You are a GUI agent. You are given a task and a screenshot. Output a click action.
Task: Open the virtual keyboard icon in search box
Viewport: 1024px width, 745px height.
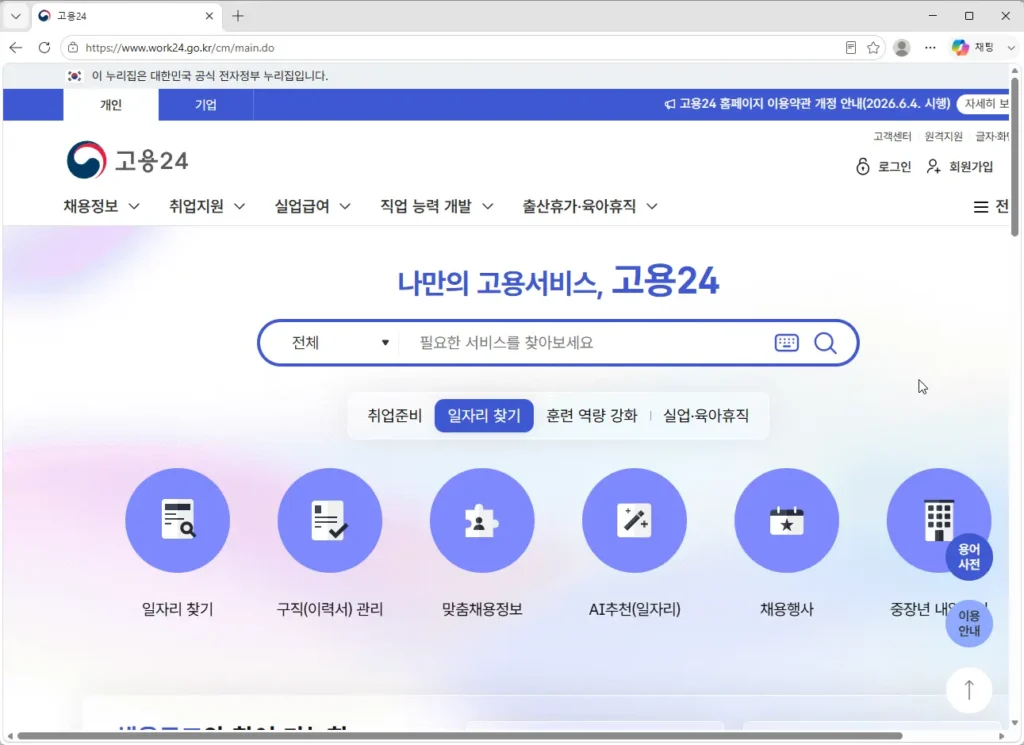click(786, 343)
